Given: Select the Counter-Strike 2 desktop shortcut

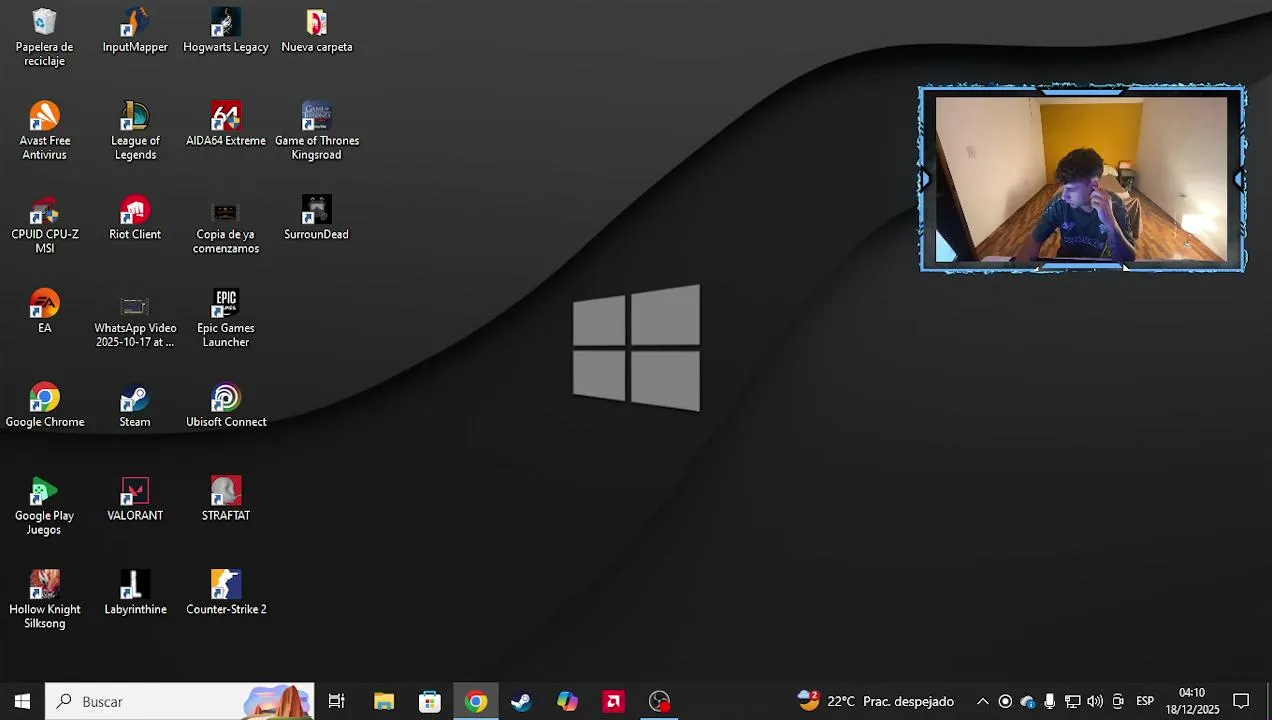Looking at the screenshot, I should coord(226,593).
